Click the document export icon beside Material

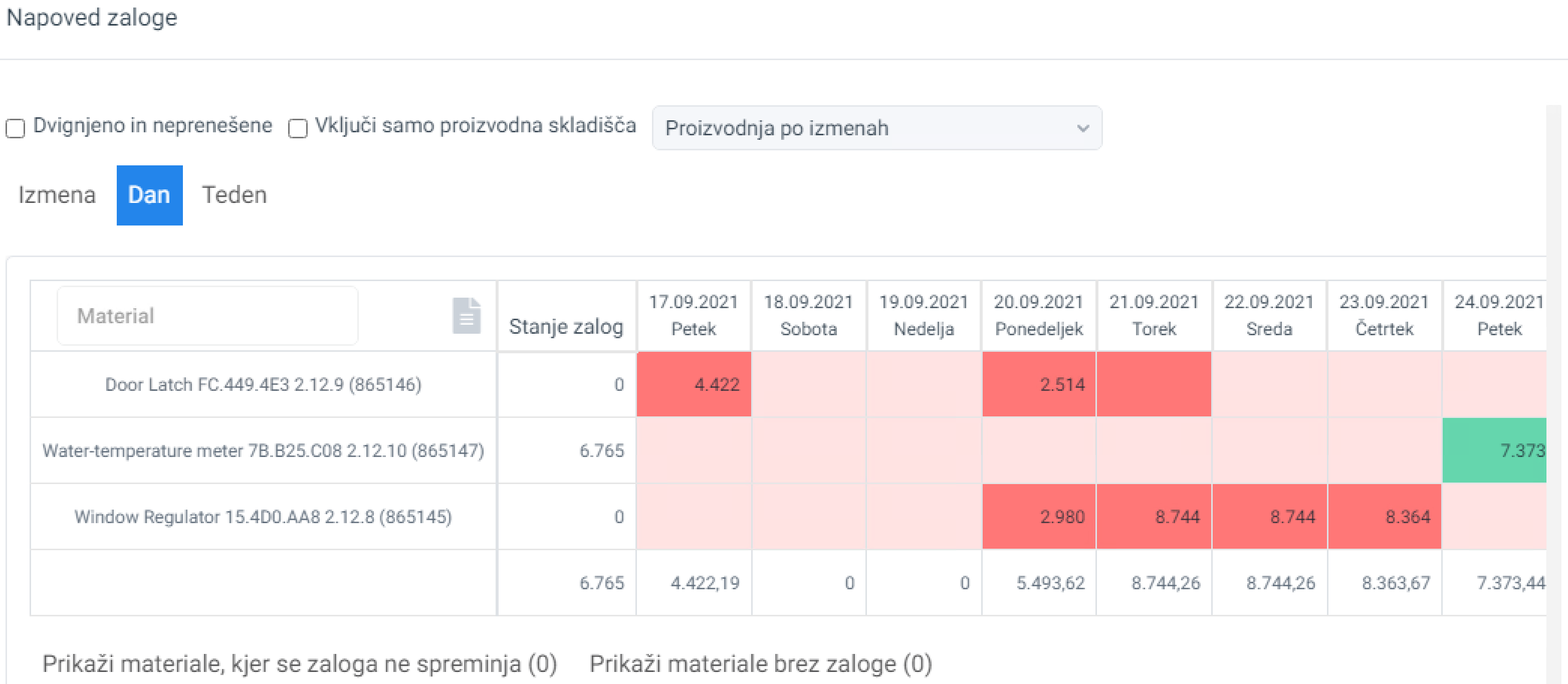pos(466,315)
